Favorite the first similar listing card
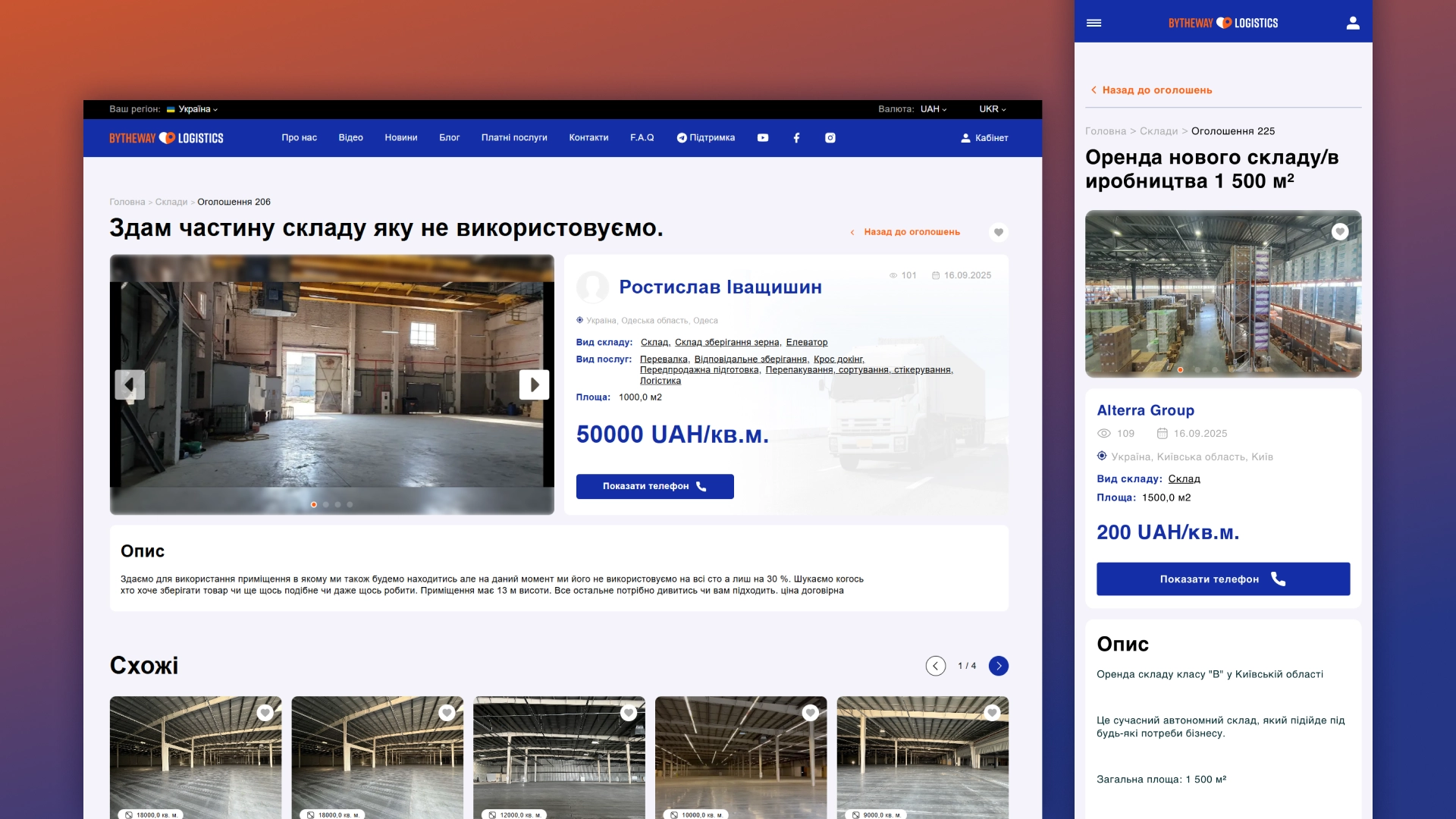Screen dimensions: 1456x819 pyautogui.click(x=265, y=713)
